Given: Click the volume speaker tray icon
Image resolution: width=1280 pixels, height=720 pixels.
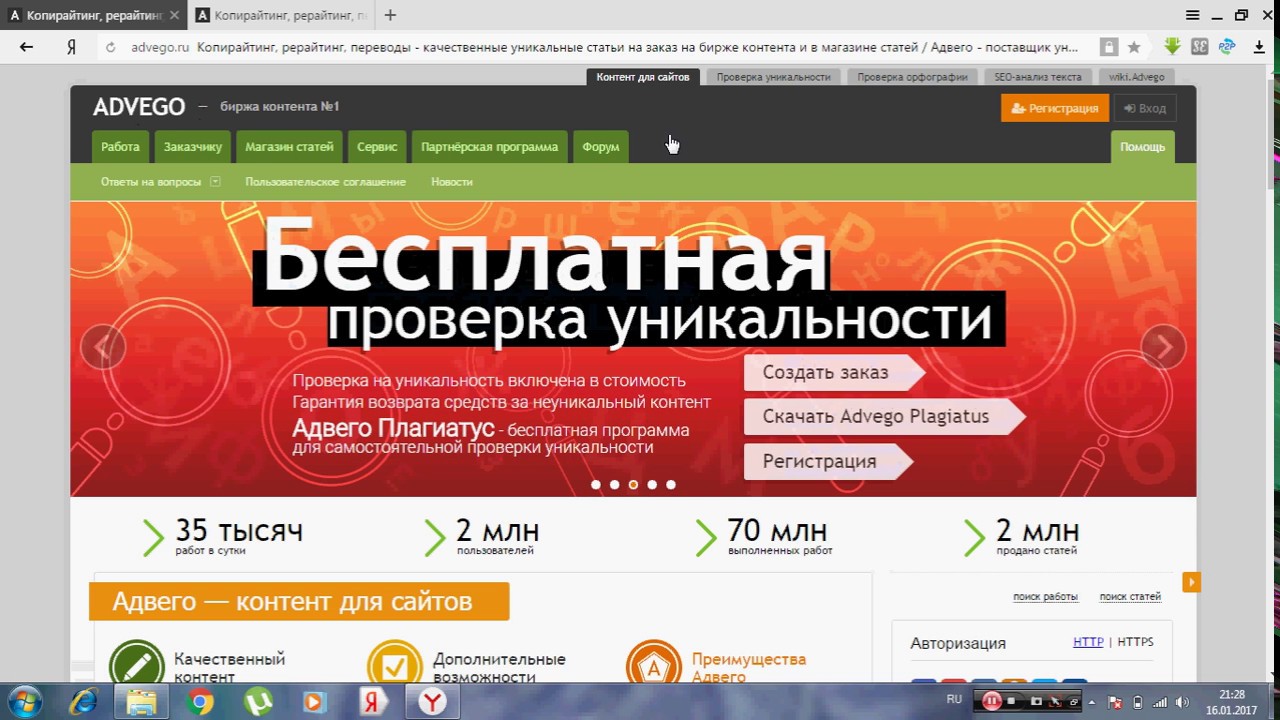Looking at the screenshot, I should (1182, 702).
